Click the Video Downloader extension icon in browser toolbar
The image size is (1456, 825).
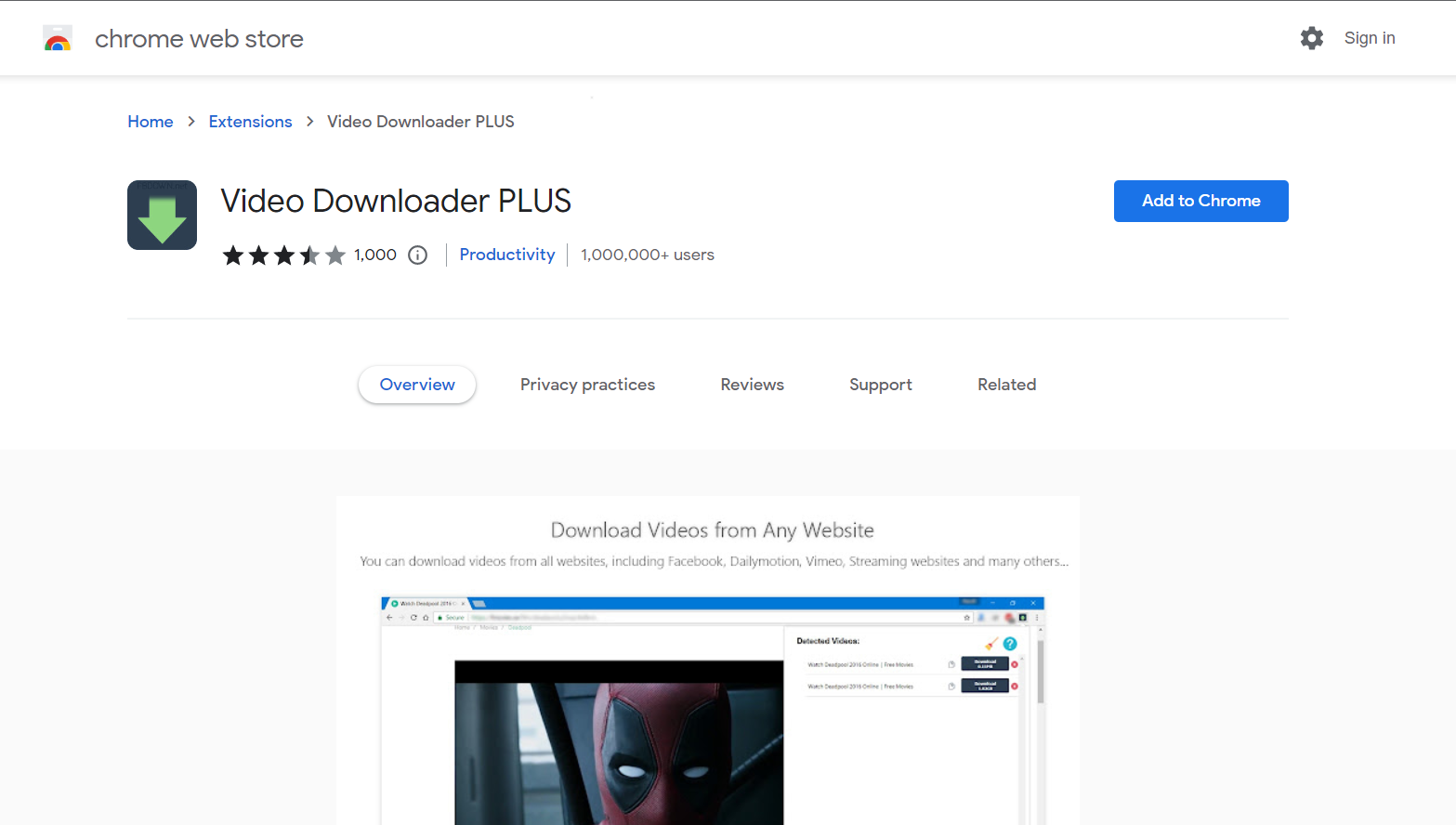point(1023,618)
